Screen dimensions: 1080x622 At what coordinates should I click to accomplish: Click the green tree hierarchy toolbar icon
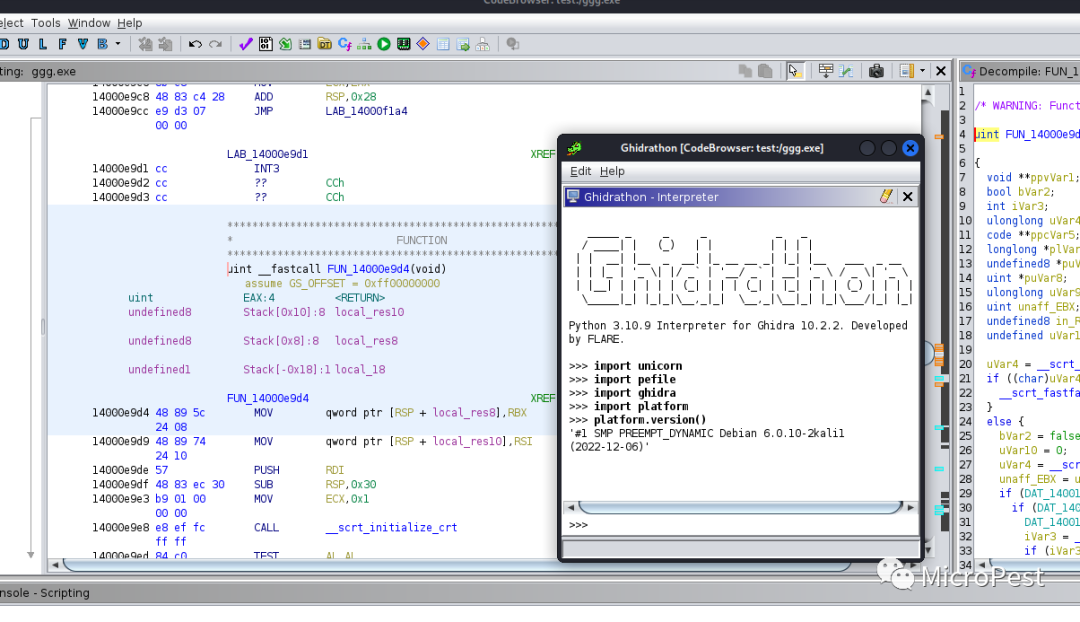[x=364, y=44]
